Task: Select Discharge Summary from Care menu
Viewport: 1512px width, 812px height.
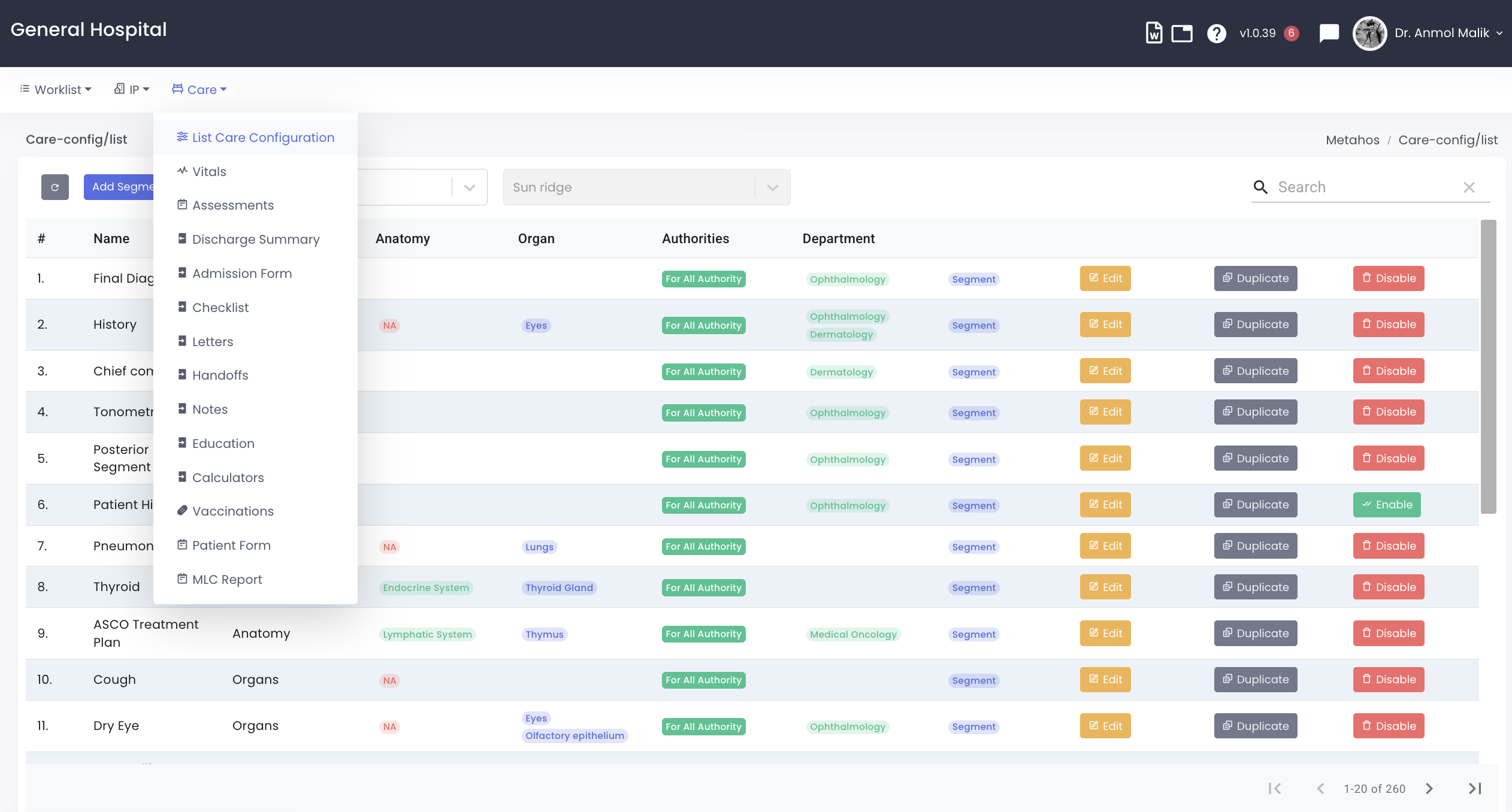Action: click(256, 240)
